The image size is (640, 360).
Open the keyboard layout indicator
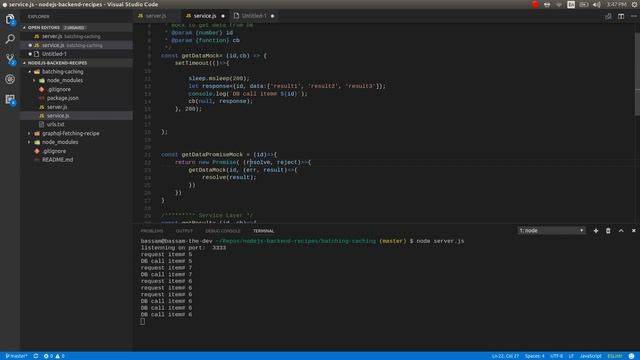571,4
